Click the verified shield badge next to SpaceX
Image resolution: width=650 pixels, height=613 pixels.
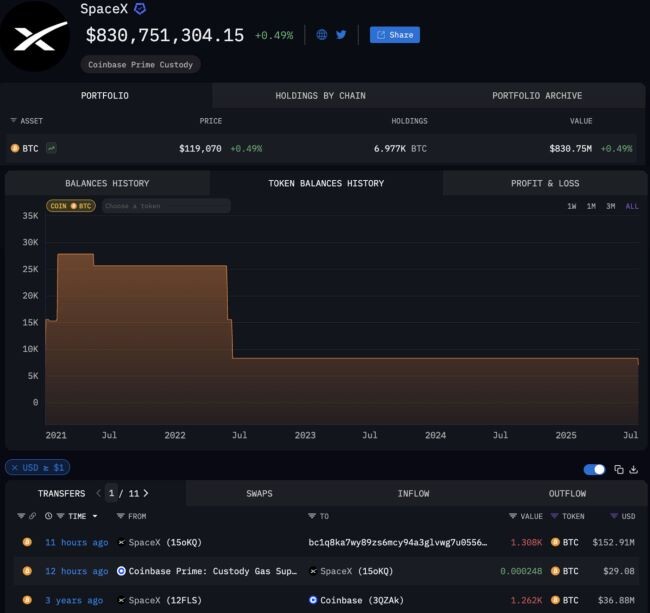(x=140, y=9)
